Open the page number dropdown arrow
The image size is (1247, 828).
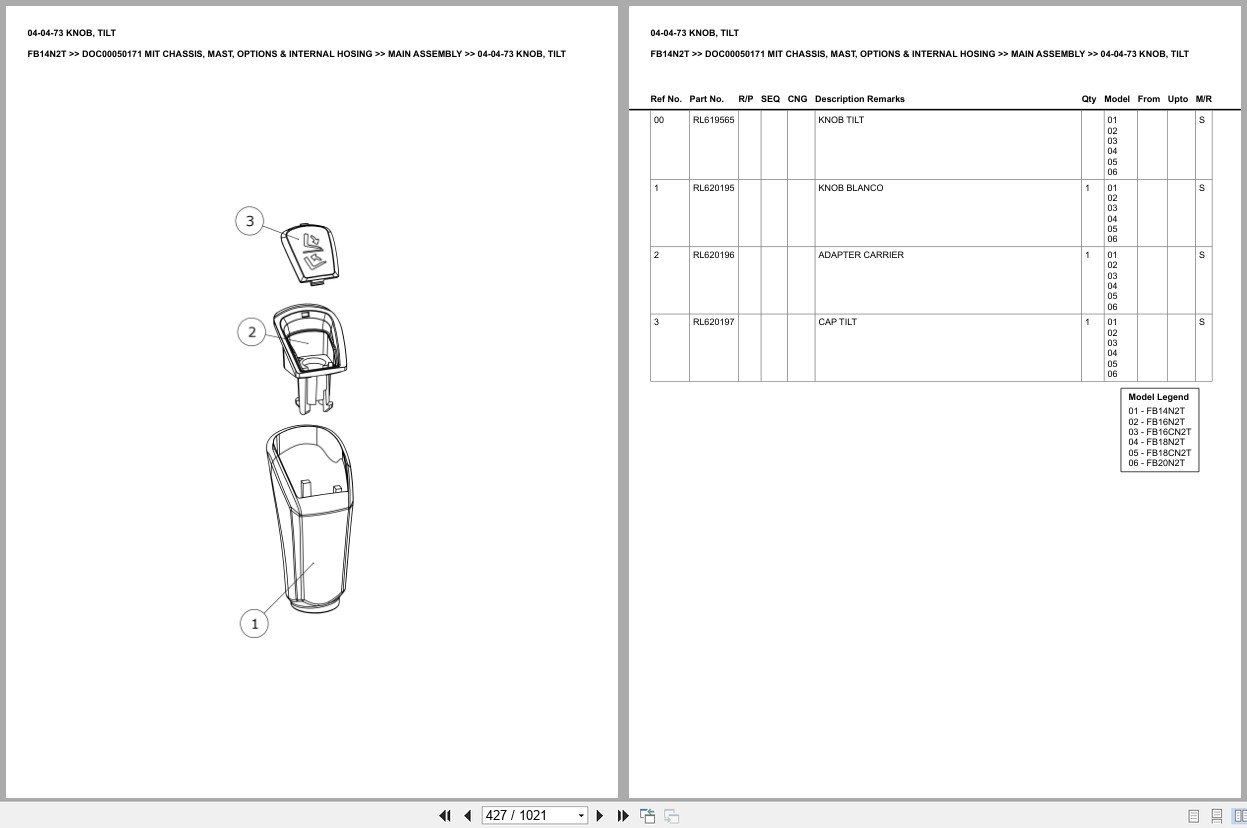[581, 816]
